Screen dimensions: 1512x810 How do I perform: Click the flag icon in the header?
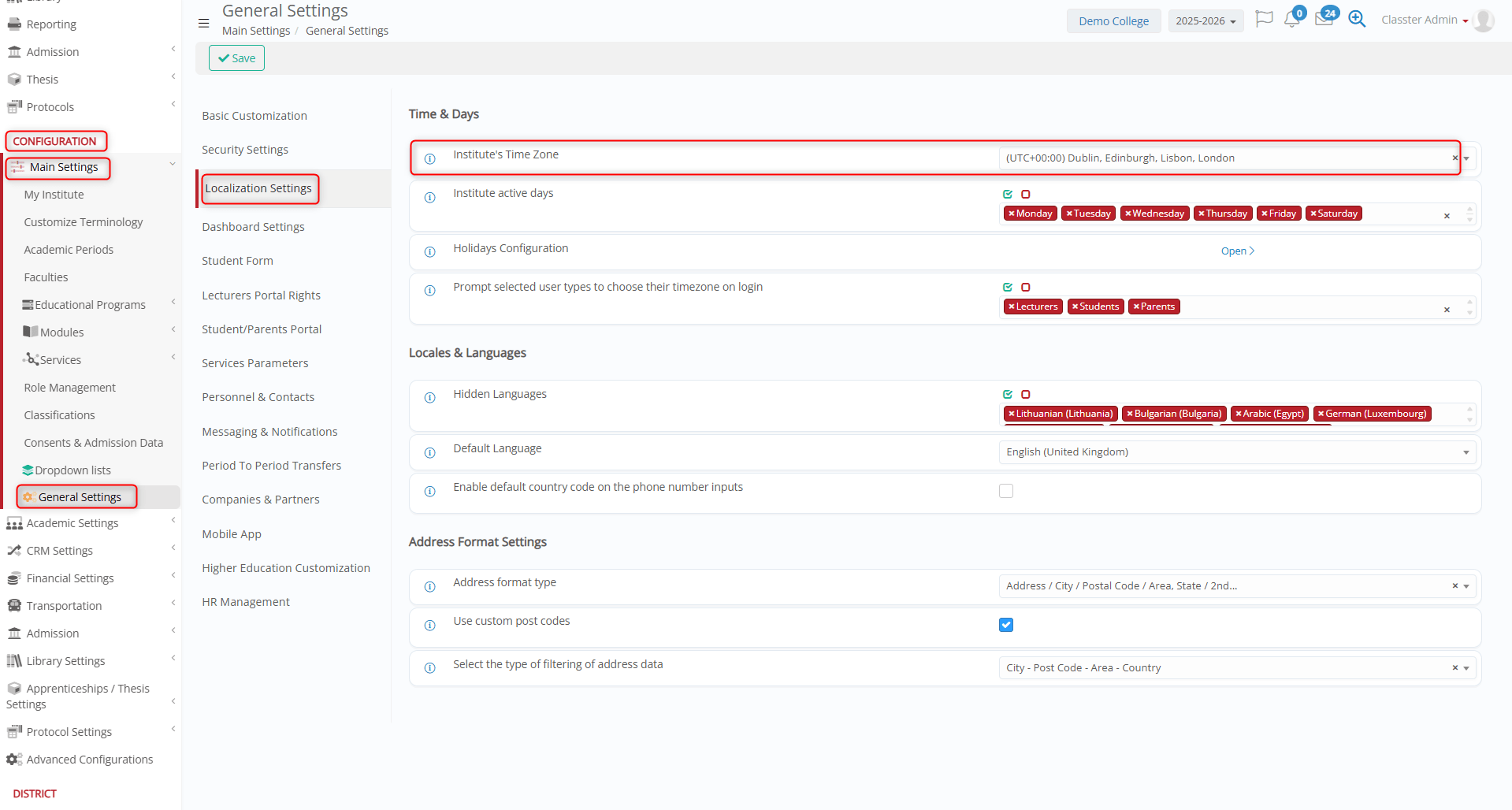1264,19
